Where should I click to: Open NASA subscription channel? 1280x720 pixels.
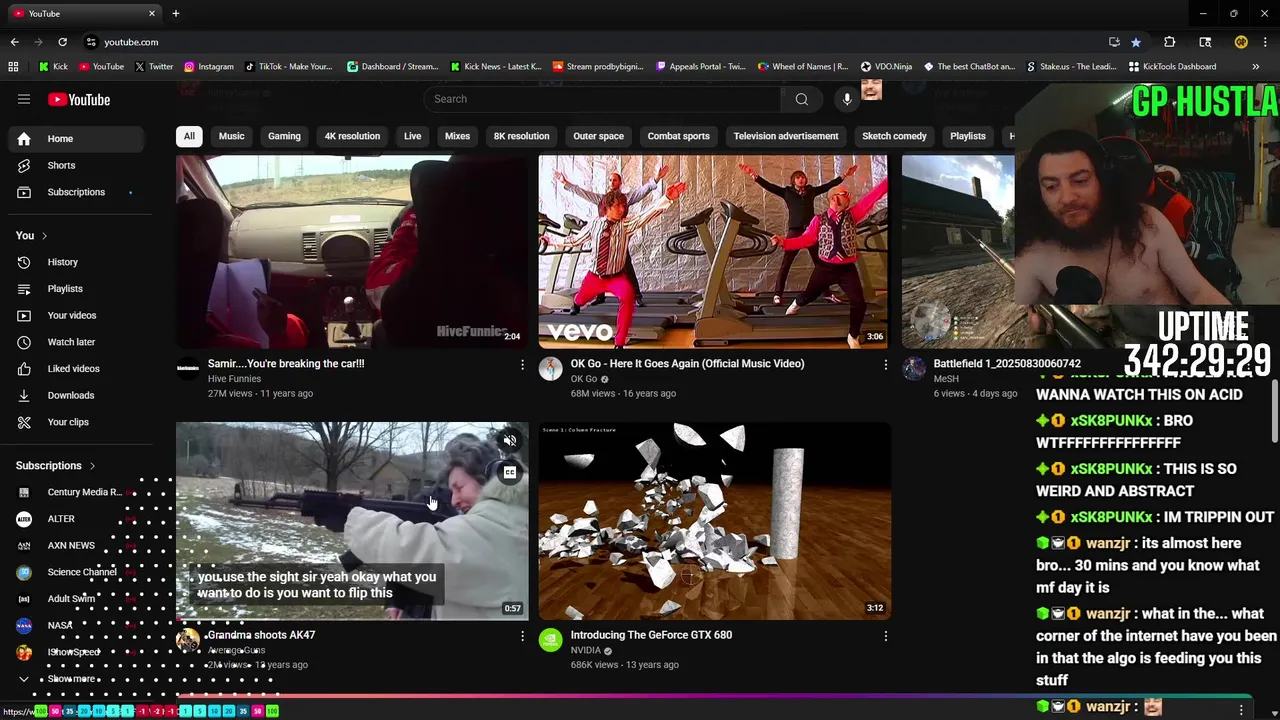[76, 626]
